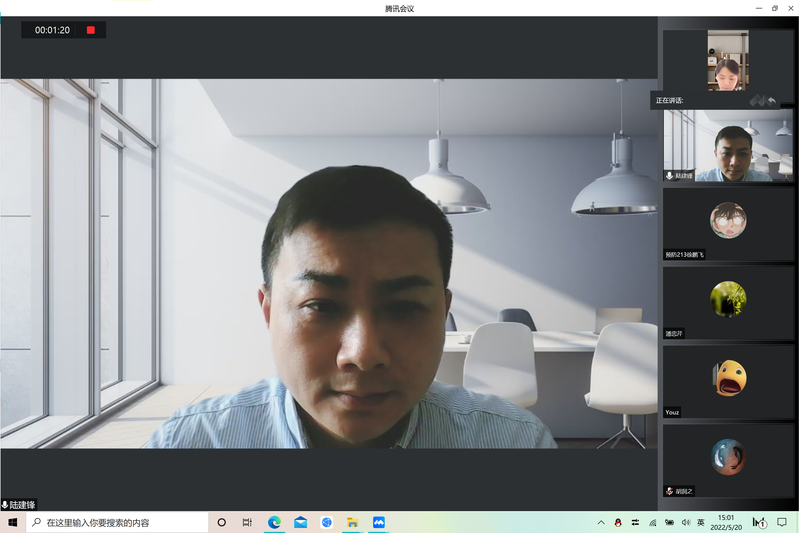Viewport: 799px width, 533px height.
Task: Select 陆建锋's video thumbnail in the sidebar
Action: tap(728, 145)
